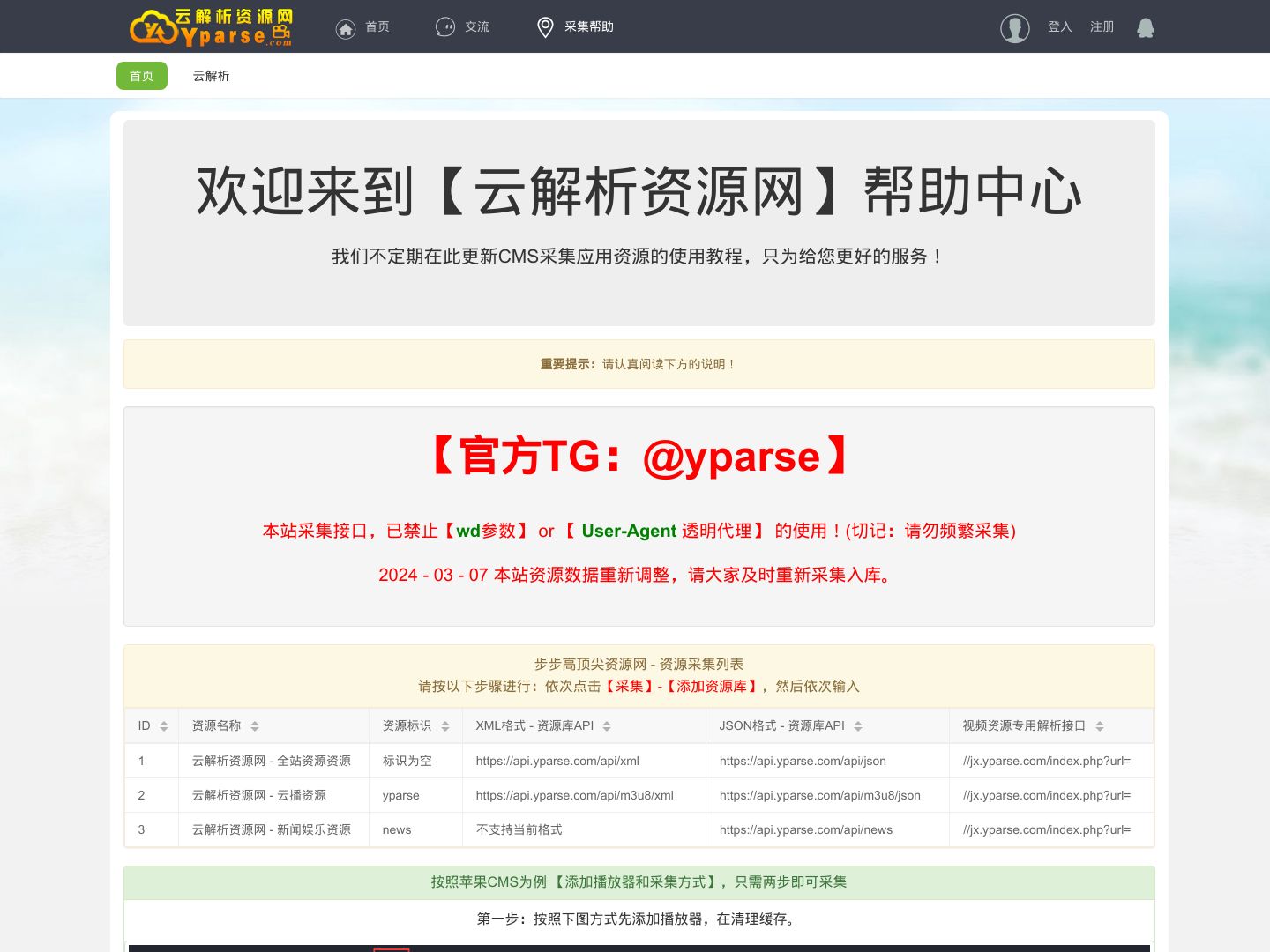Screen dimensions: 1270x952
Task: Open 采集帮助 in the top navigation
Action: click(589, 27)
